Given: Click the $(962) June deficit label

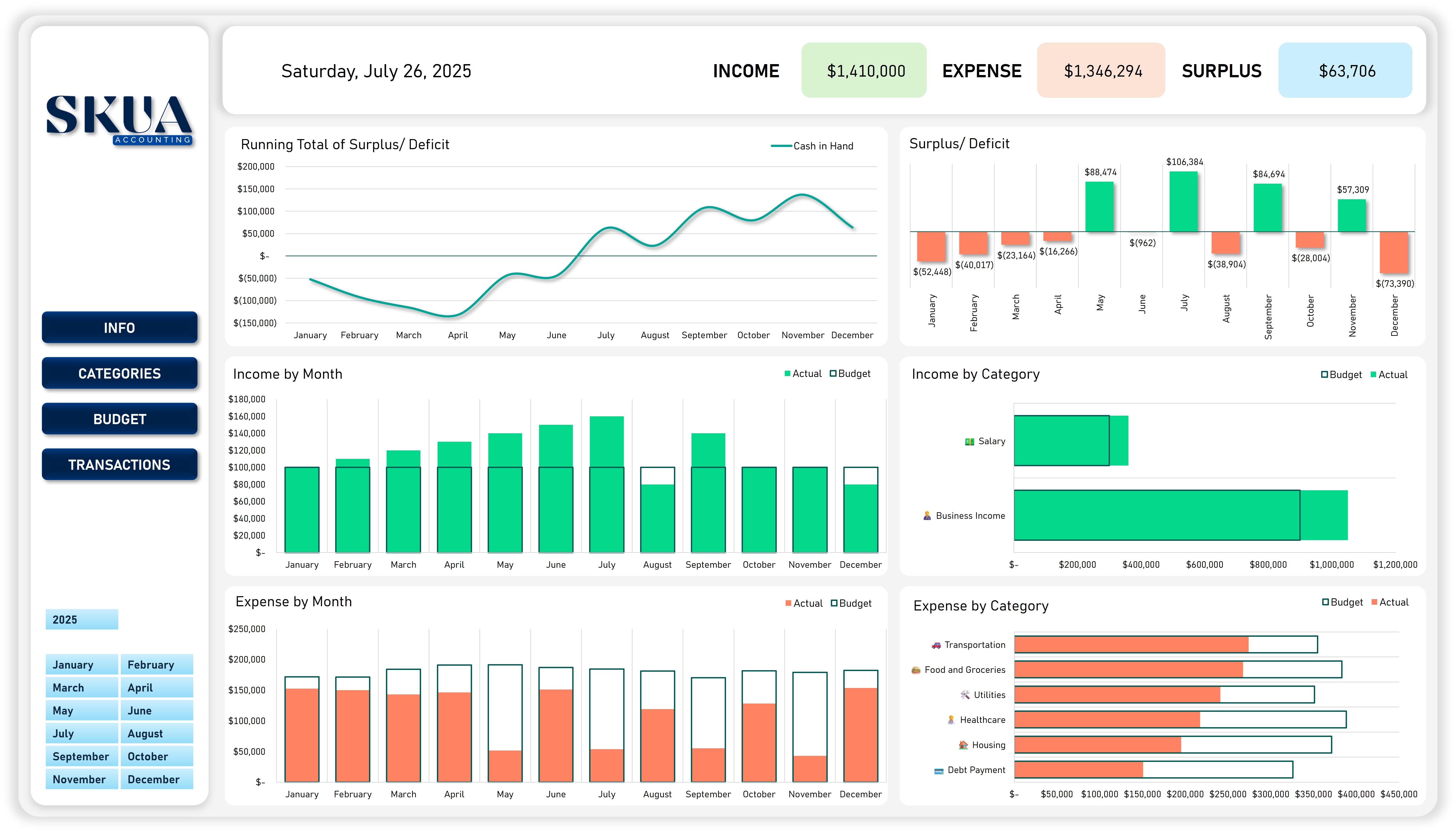Looking at the screenshot, I should [x=1142, y=243].
